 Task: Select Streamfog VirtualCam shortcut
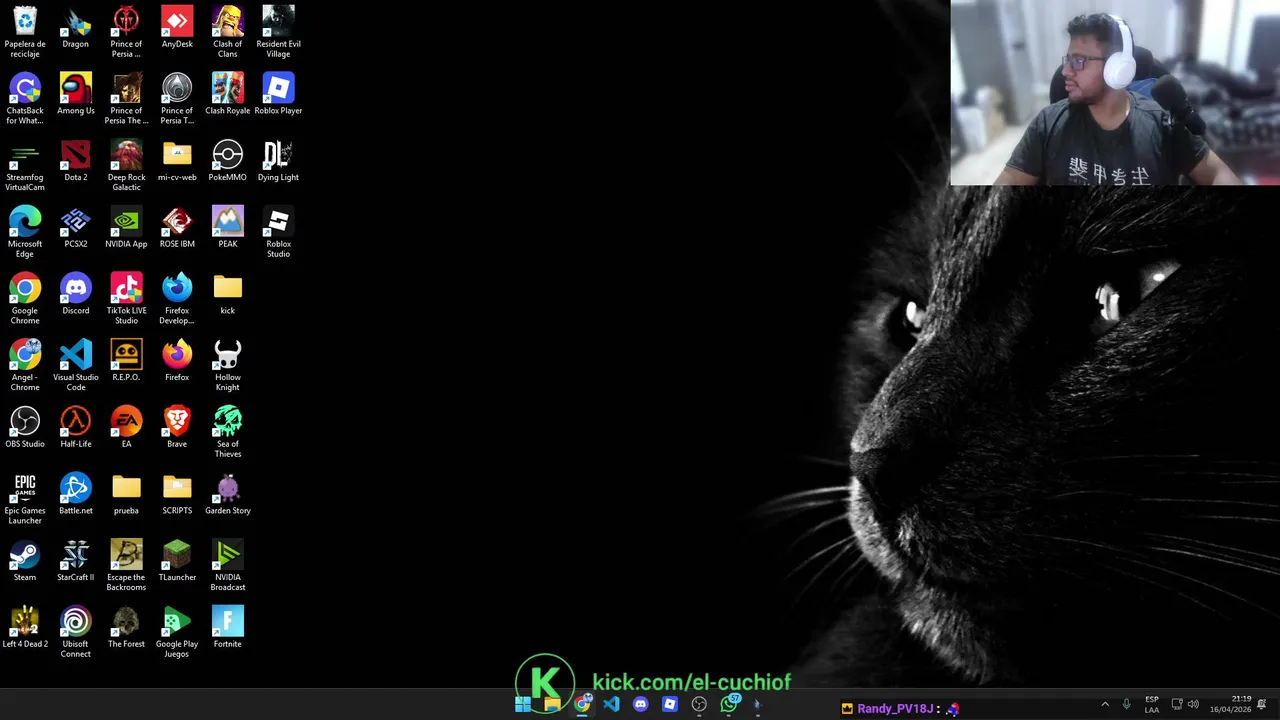pos(25,165)
